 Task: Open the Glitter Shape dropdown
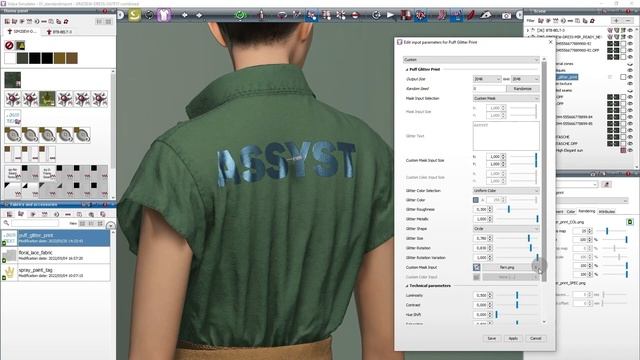(506, 229)
